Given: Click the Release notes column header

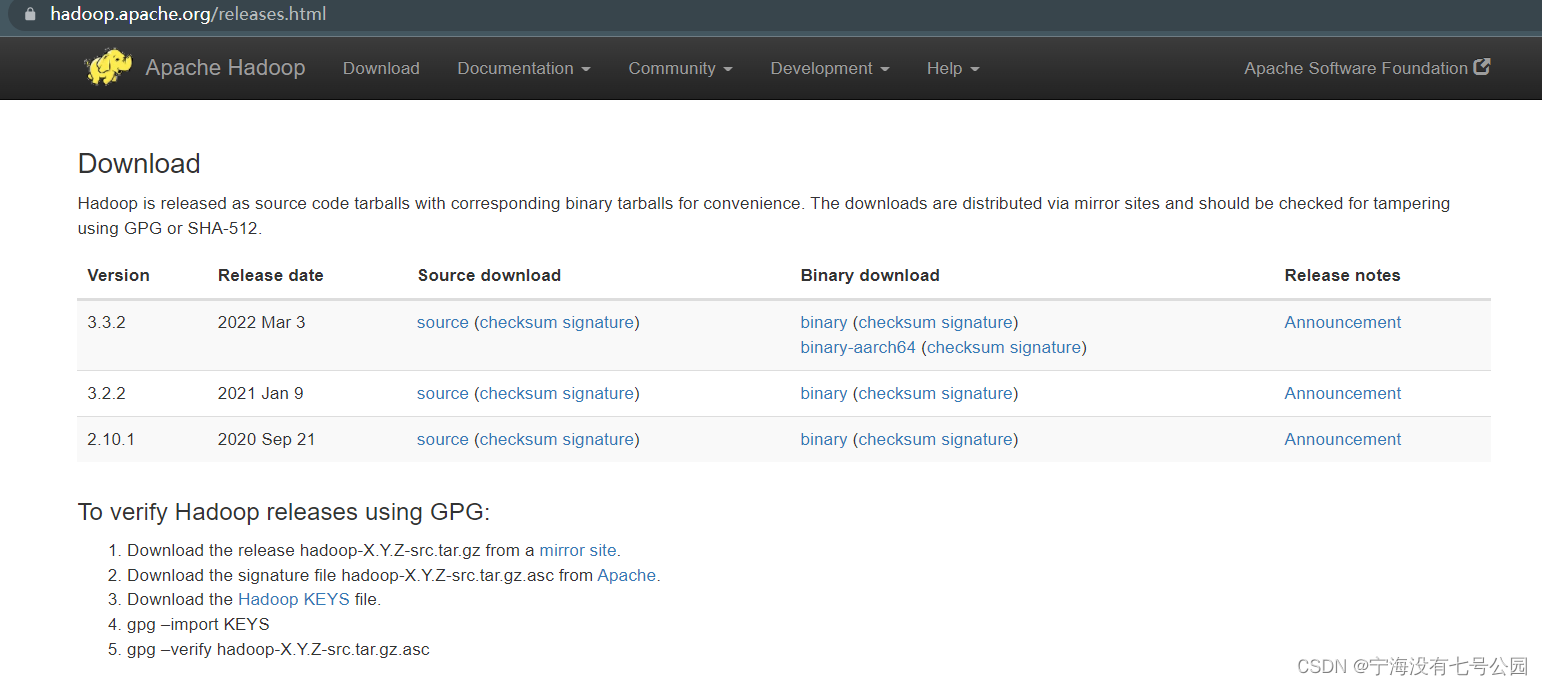Looking at the screenshot, I should tap(1343, 275).
